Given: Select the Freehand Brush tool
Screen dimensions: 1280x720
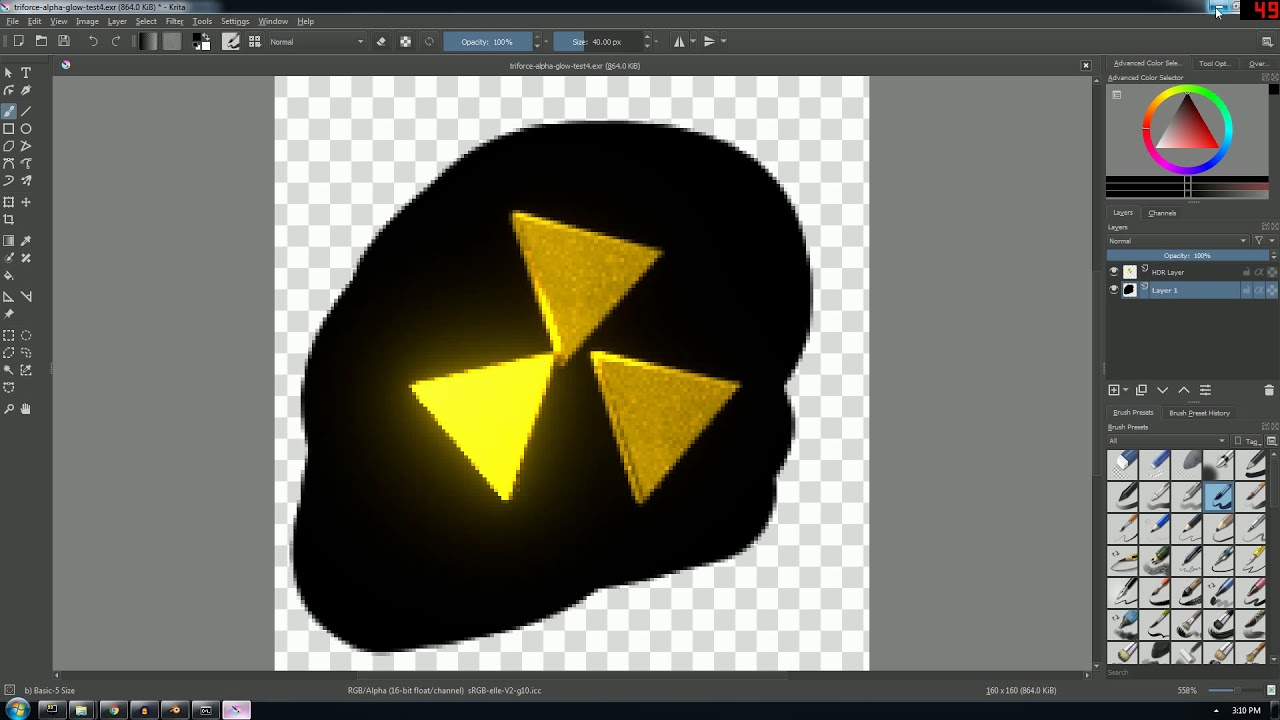Looking at the screenshot, I should tap(9, 111).
